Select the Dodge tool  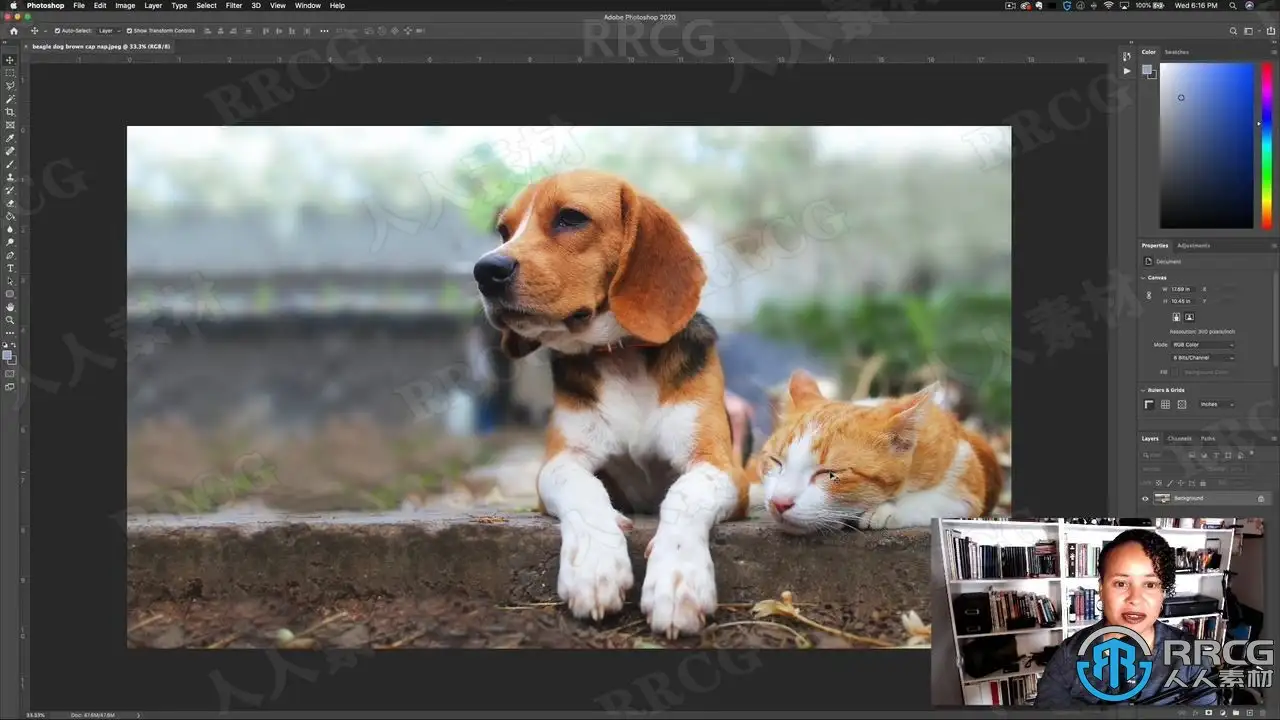point(10,242)
